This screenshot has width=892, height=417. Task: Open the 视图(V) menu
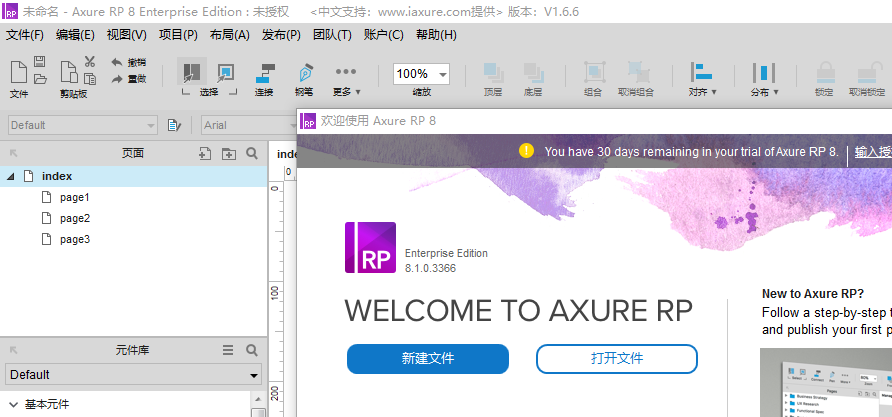pyautogui.click(x=126, y=35)
